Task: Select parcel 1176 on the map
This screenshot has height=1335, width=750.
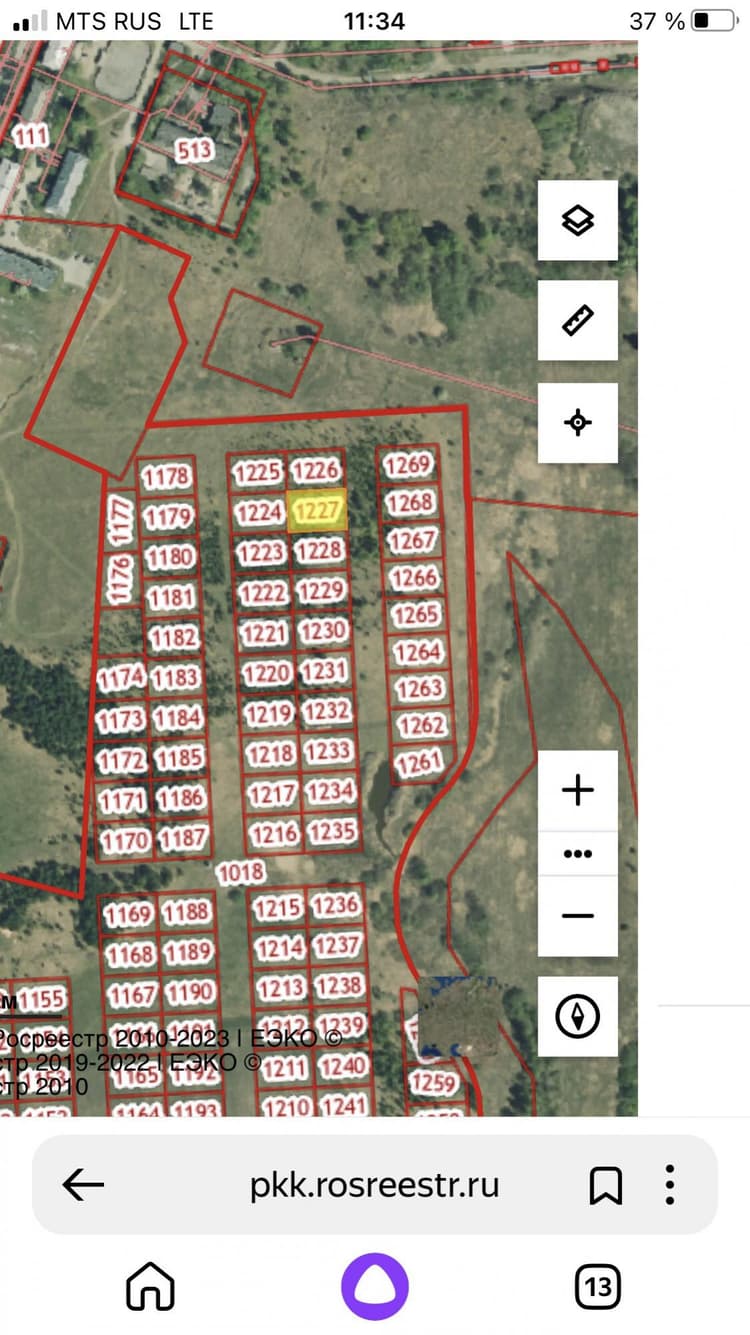Action: pos(118,580)
